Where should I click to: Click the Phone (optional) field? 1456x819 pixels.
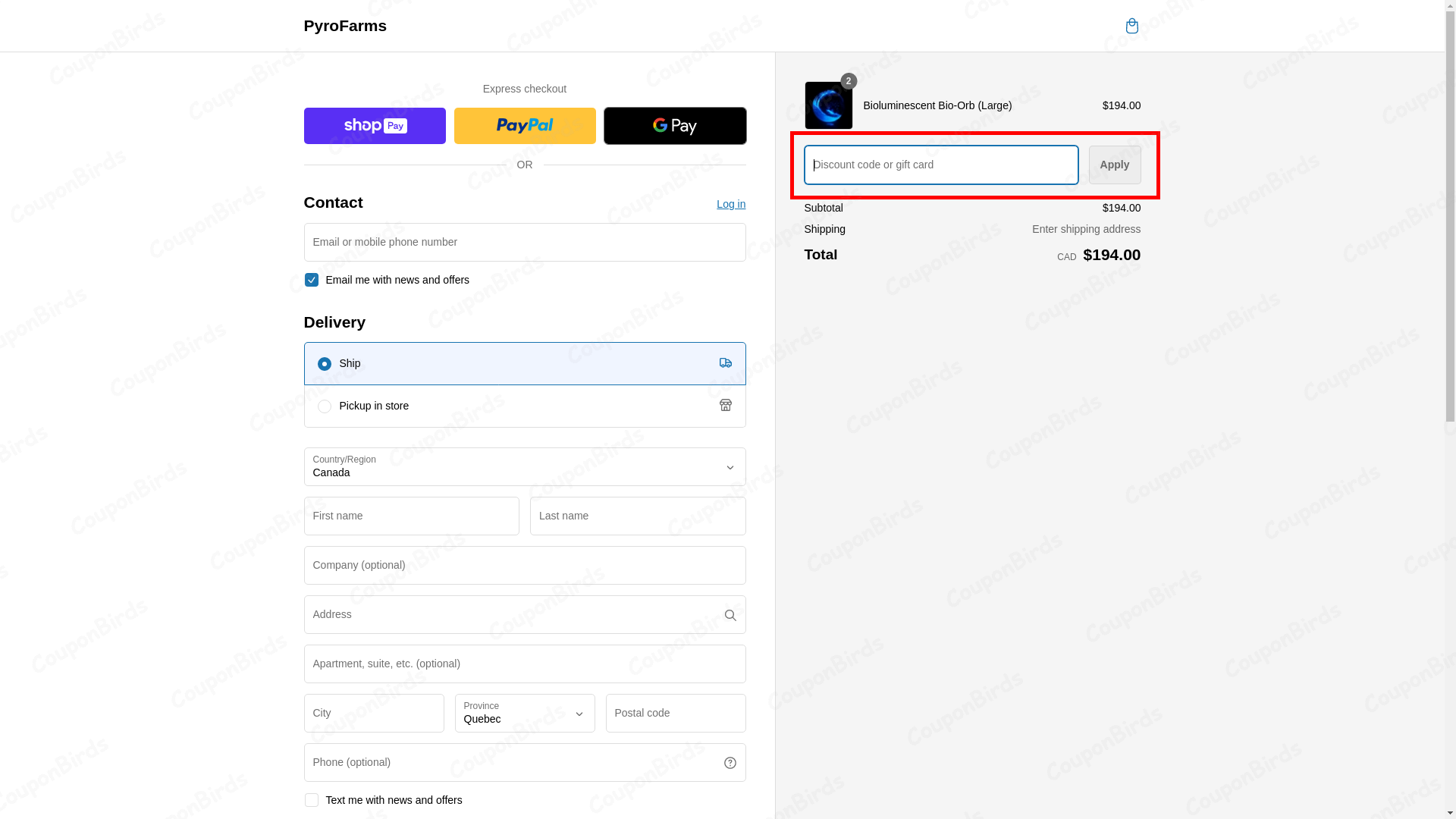tap(525, 762)
